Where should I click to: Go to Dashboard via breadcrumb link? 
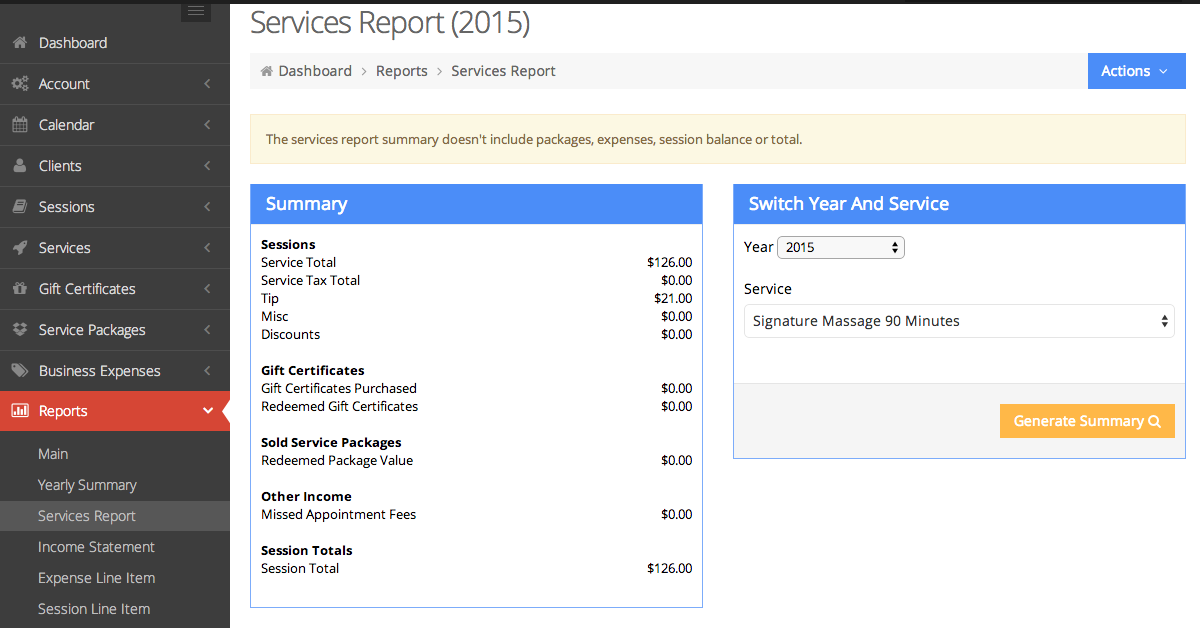pyautogui.click(x=314, y=71)
